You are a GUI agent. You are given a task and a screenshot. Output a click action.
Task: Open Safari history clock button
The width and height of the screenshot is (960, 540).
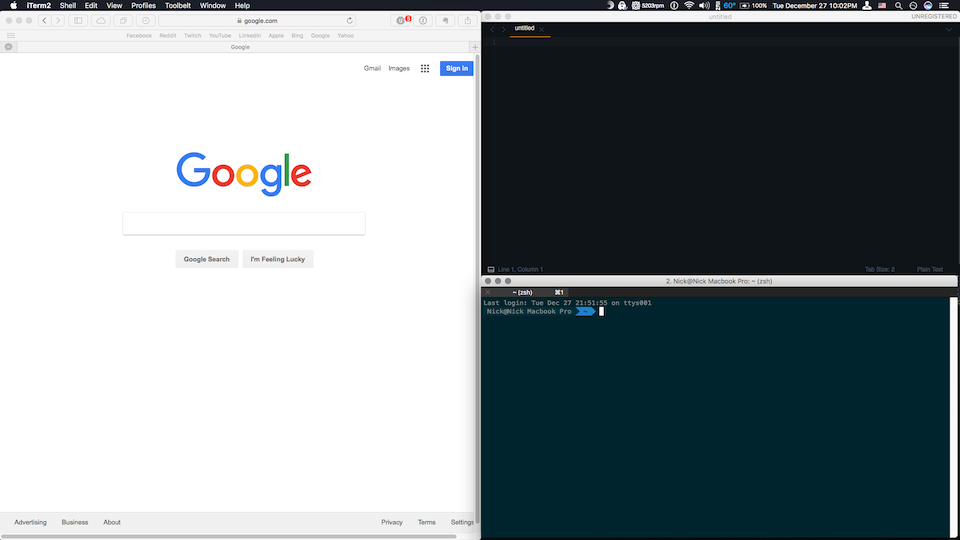coord(146,20)
